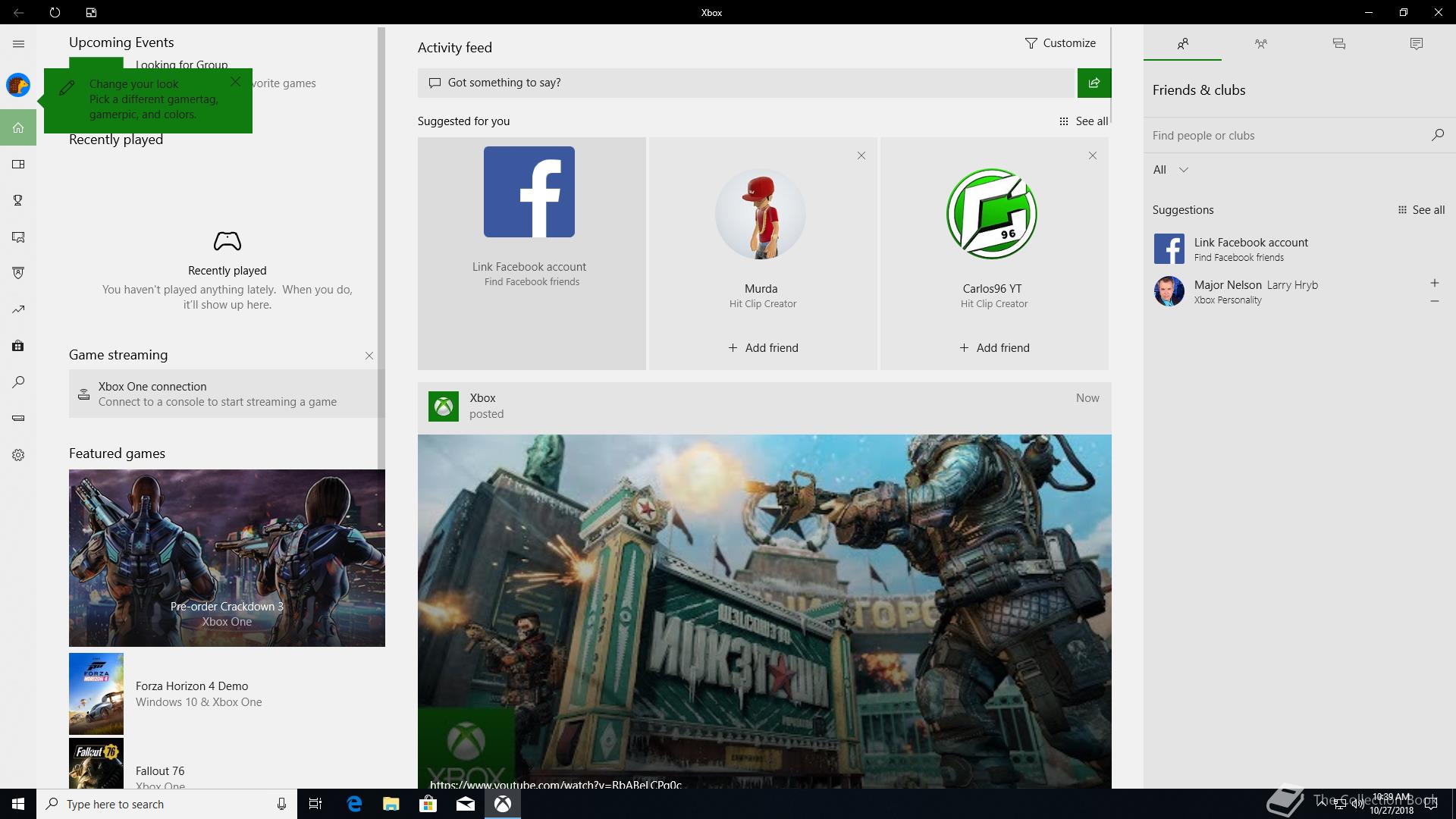
Task: Open My games icon in sidebar
Action: [18, 164]
